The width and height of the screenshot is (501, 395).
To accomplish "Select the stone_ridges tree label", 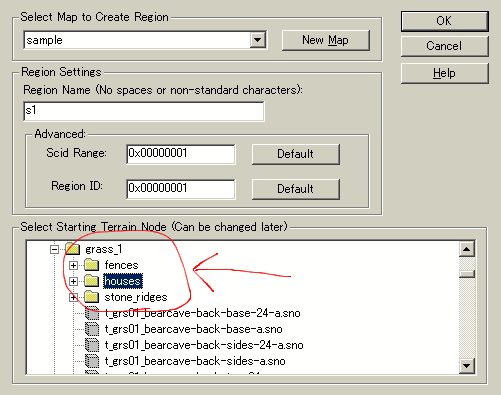I will pyautogui.click(x=136, y=297).
